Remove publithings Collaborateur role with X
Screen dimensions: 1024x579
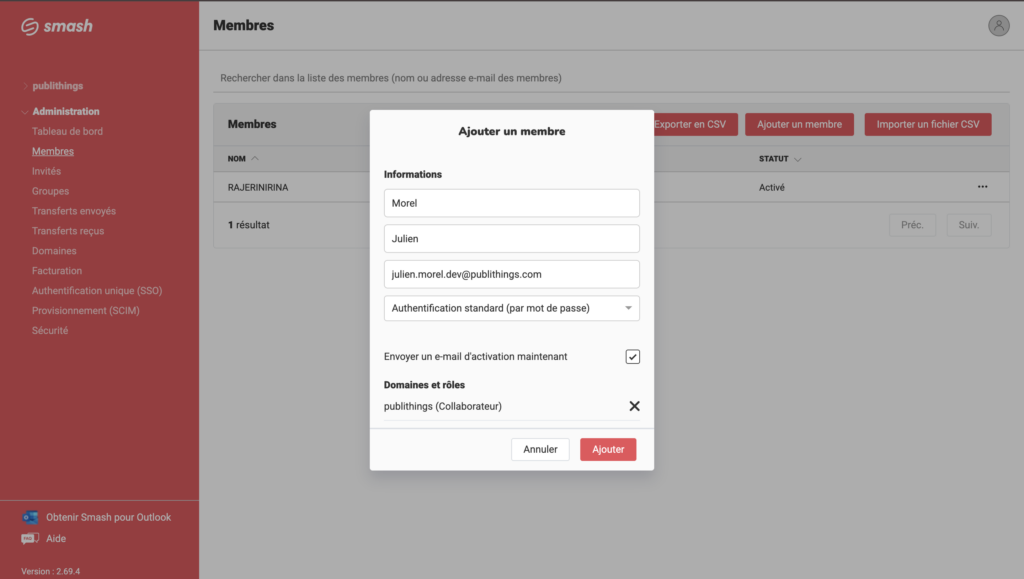(634, 406)
